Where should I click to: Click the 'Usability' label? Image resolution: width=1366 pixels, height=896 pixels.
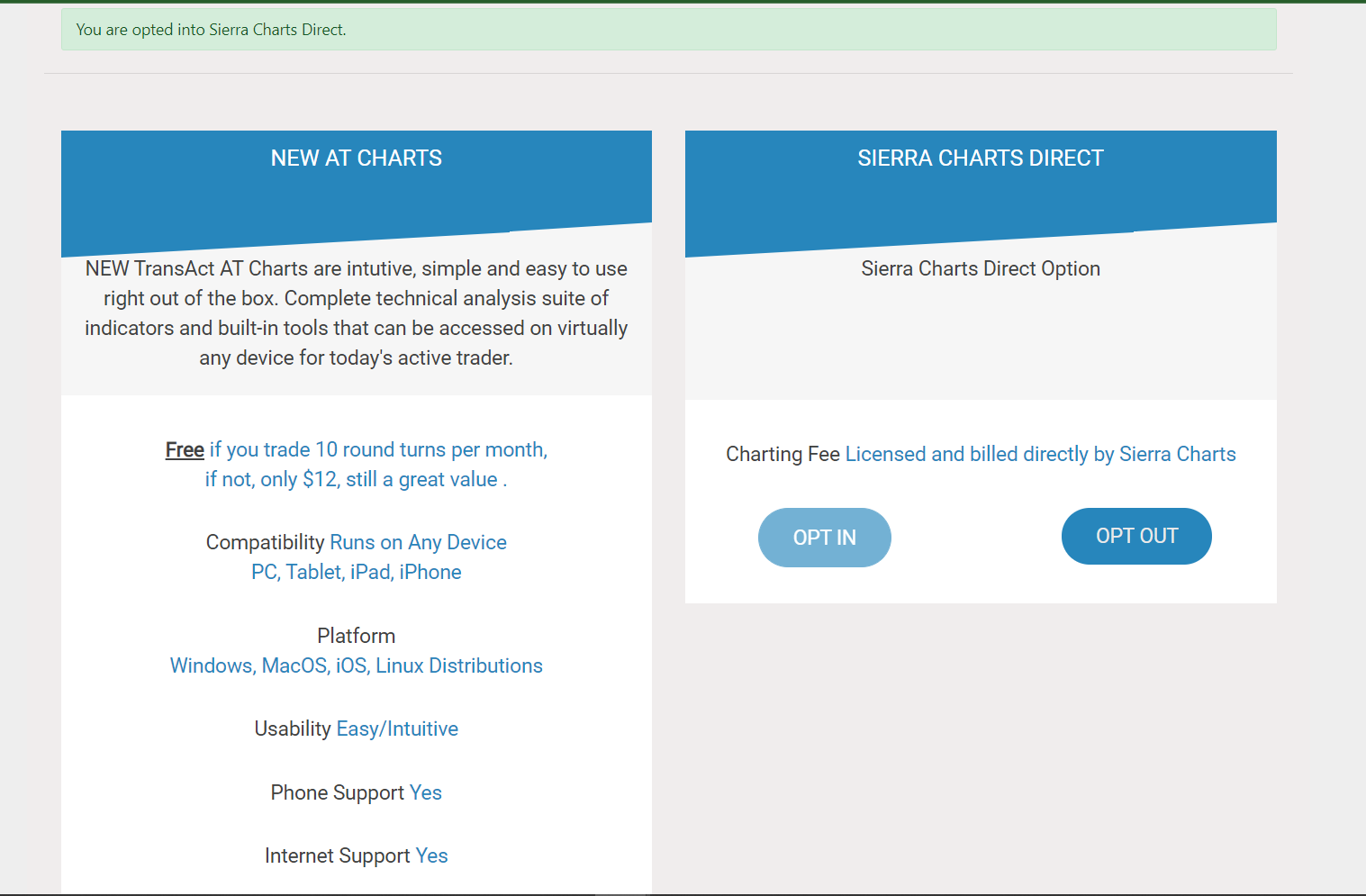point(293,729)
